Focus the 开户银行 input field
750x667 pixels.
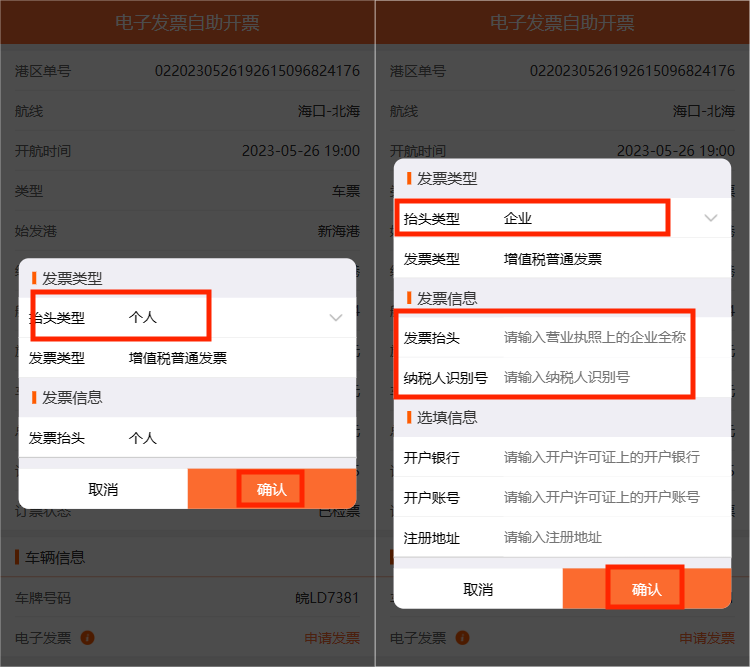pyautogui.click(x=600, y=458)
